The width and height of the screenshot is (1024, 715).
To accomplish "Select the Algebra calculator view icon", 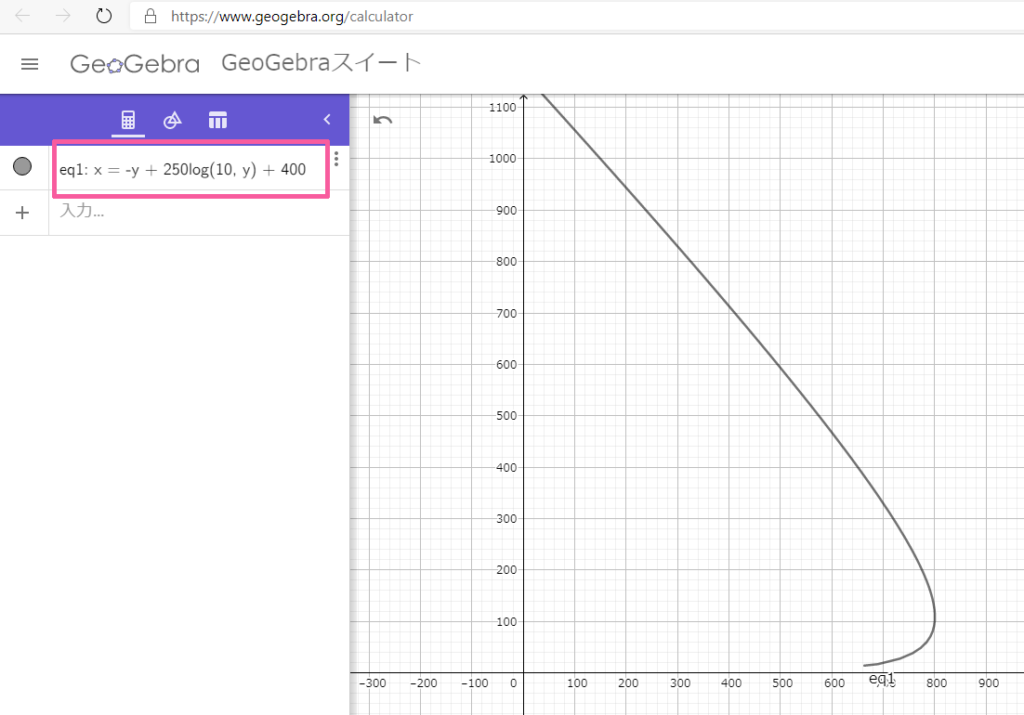I will (128, 120).
